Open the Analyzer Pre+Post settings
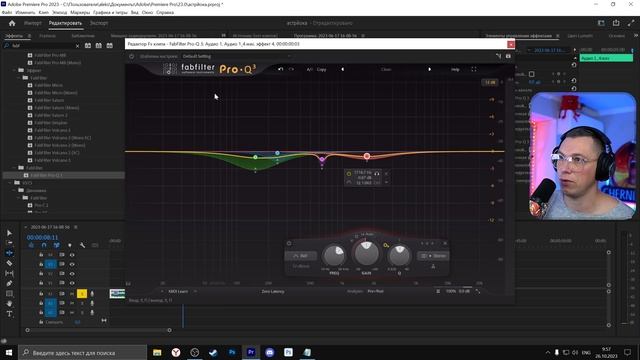Image resolution: width=640 pixels, height=360 pixels. [x=375, y=291]
